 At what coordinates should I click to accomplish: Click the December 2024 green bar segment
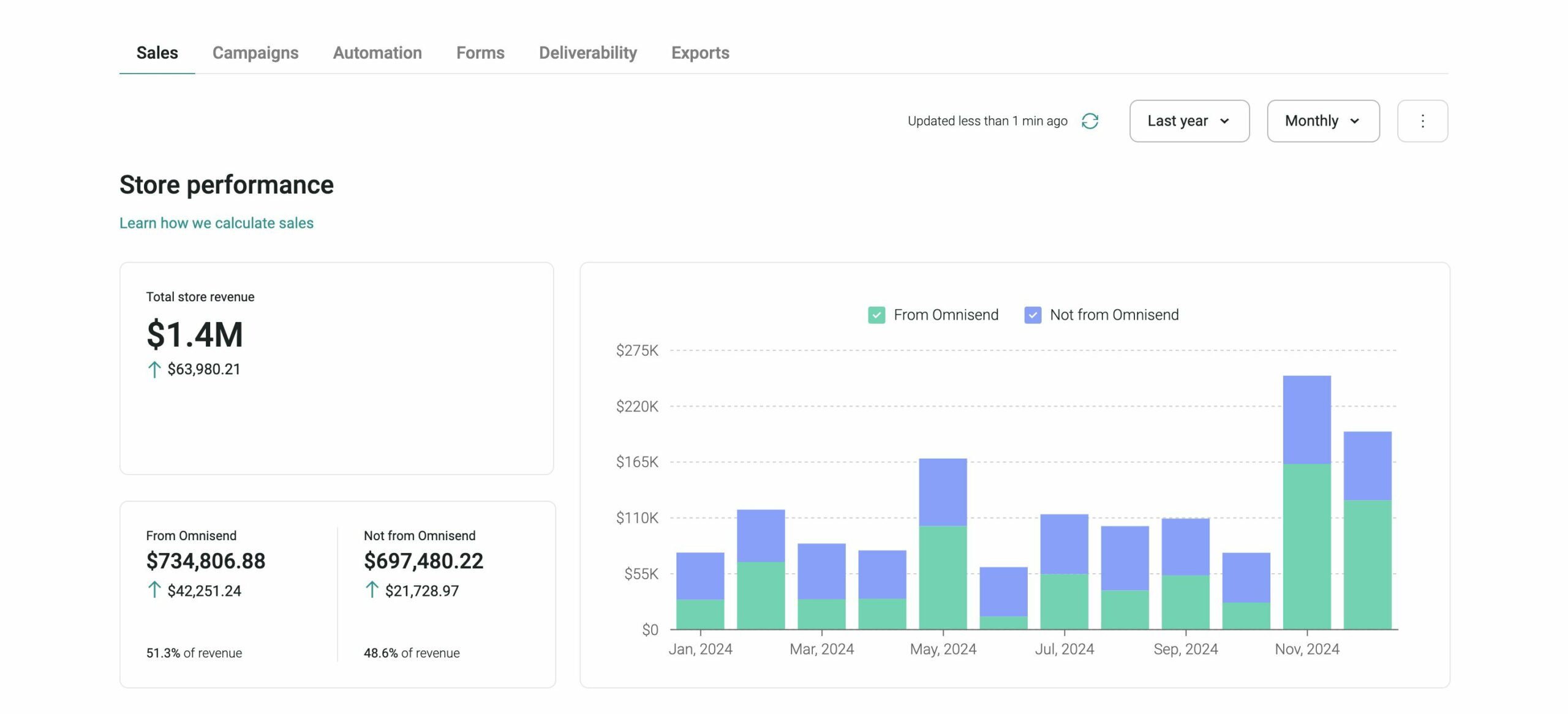click(x=1367, y=565)
